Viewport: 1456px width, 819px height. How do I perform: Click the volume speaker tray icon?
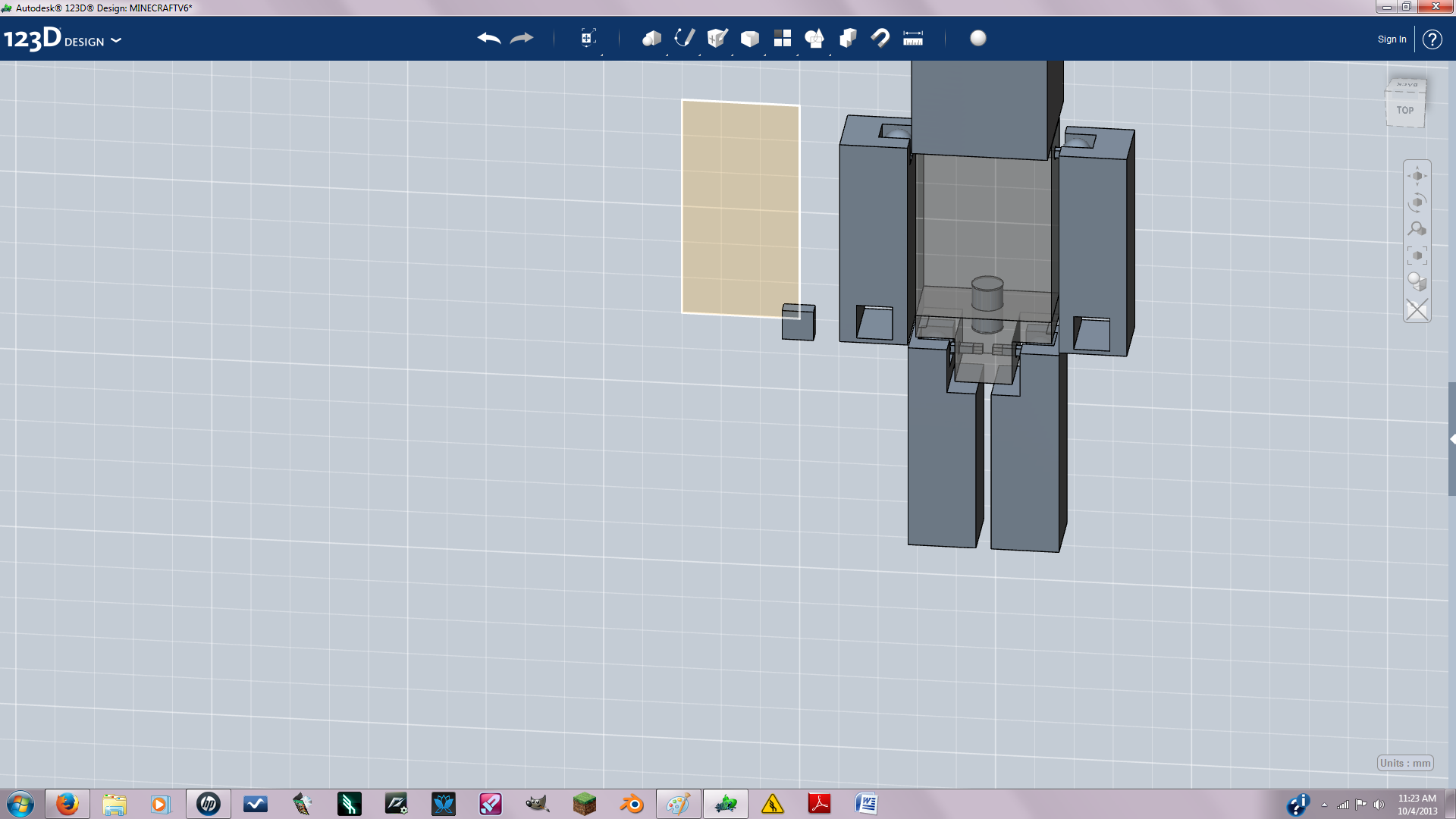click(1379, 805)
